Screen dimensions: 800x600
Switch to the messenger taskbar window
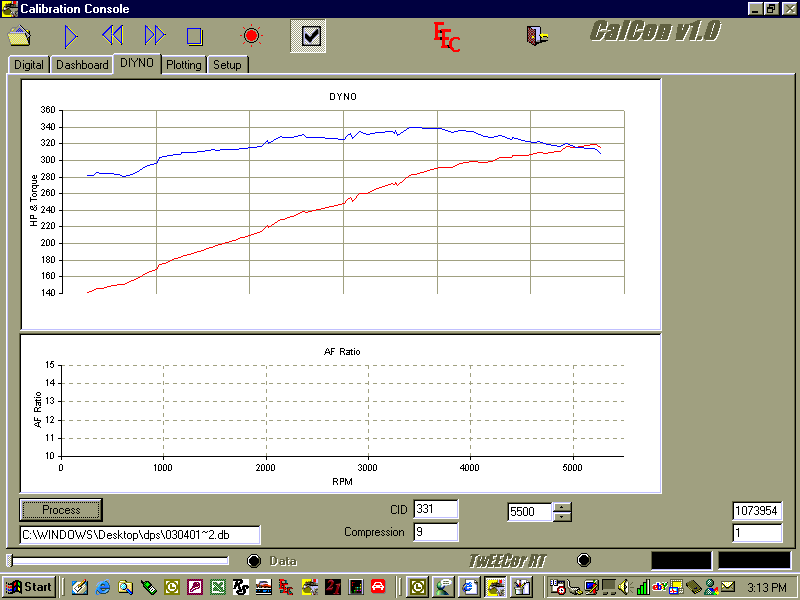coord(443,587)
